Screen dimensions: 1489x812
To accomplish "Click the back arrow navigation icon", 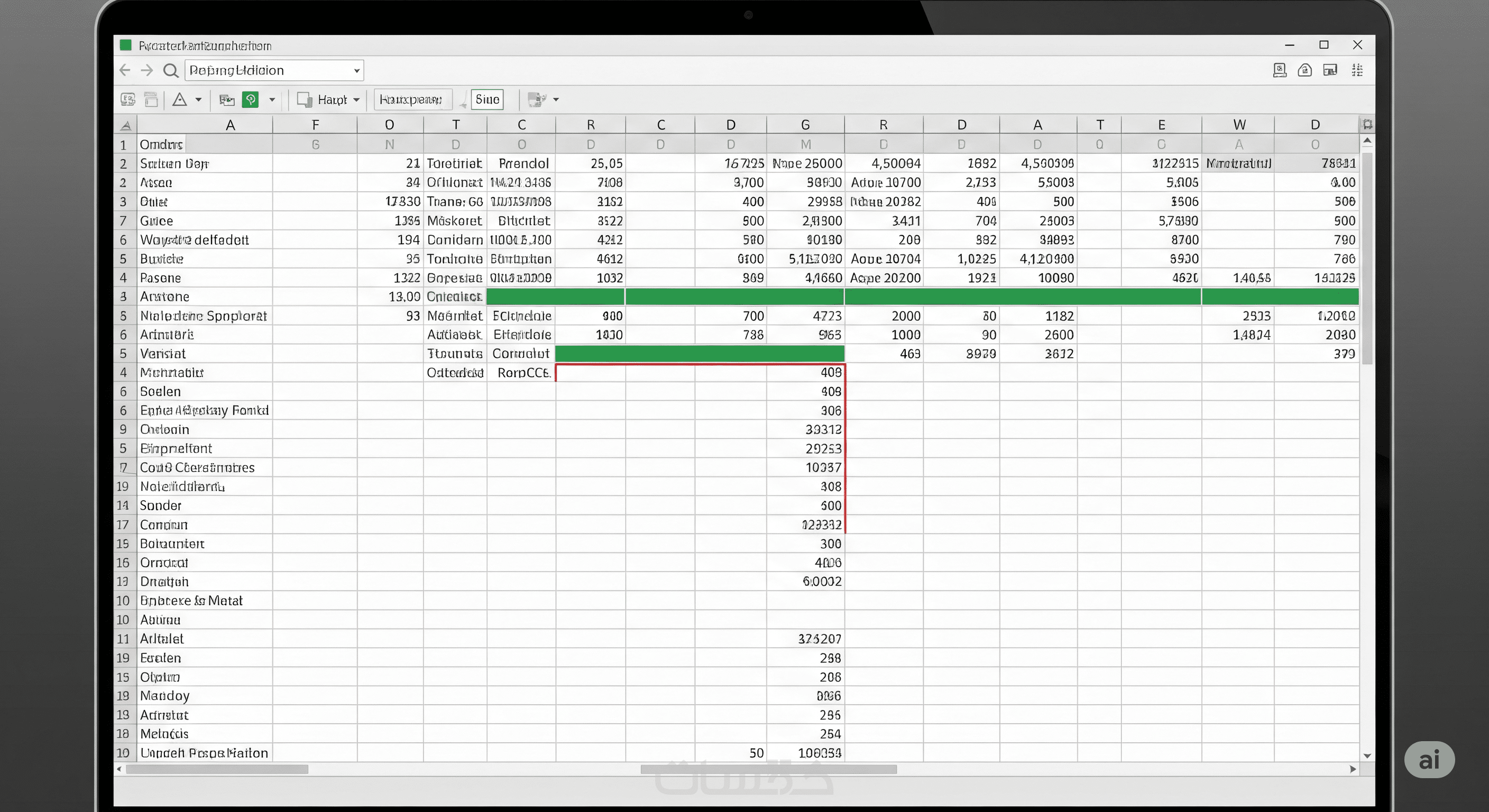I will [124, 70].
